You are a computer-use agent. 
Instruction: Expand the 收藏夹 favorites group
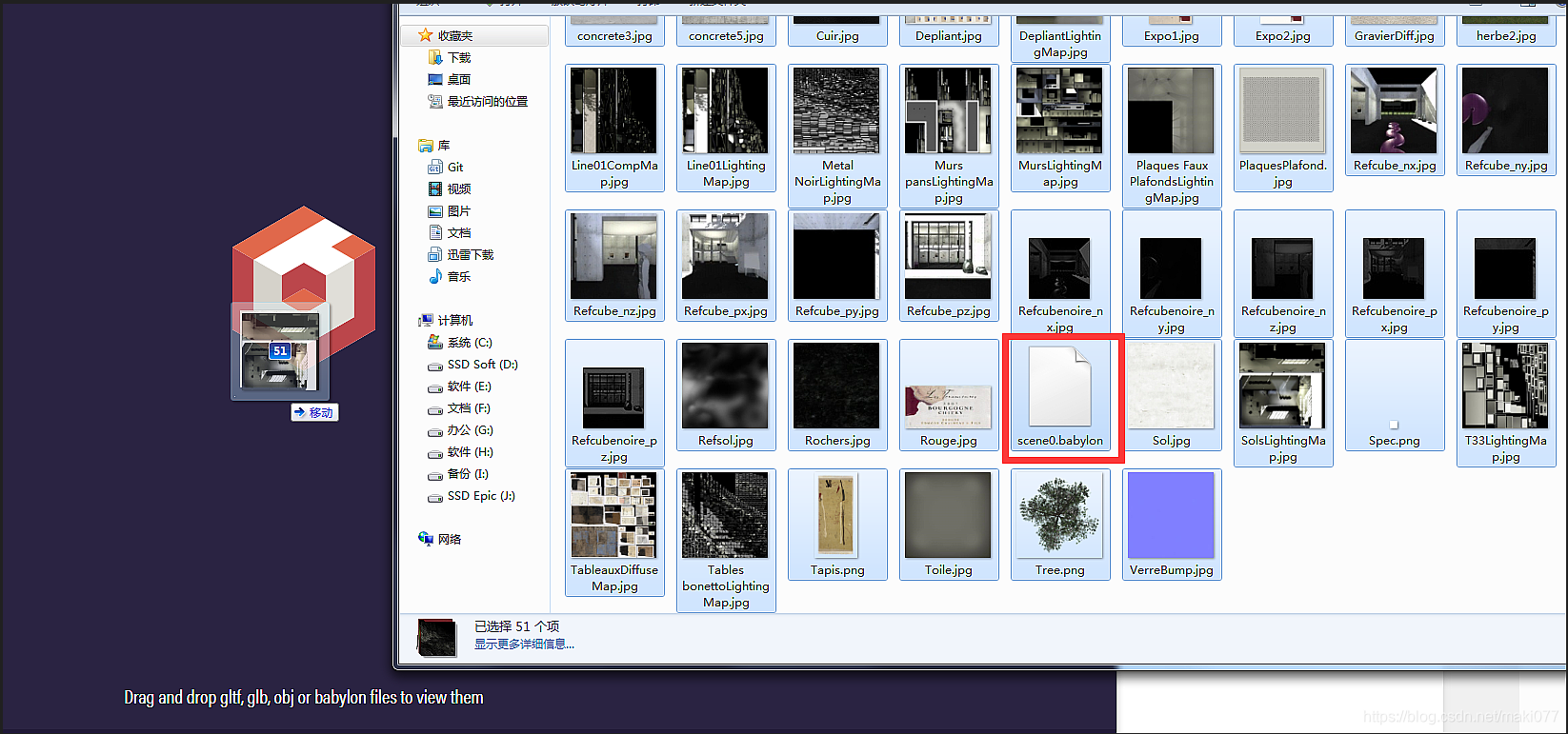click(446, 36)
